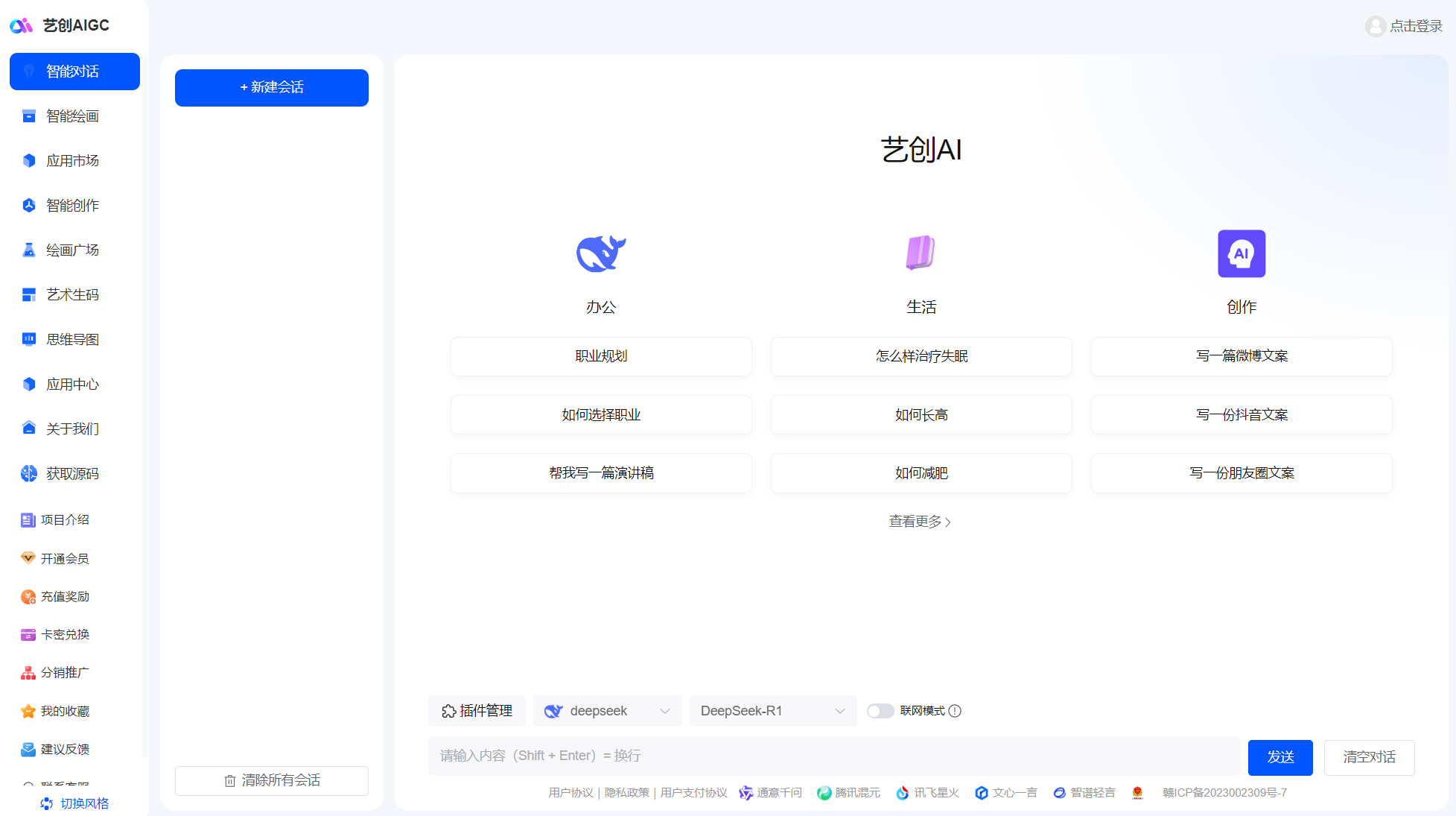The width and height of the screenshot is (1456, 816).
Task: Click the 开通会员 membership icon
Action: 28,558
